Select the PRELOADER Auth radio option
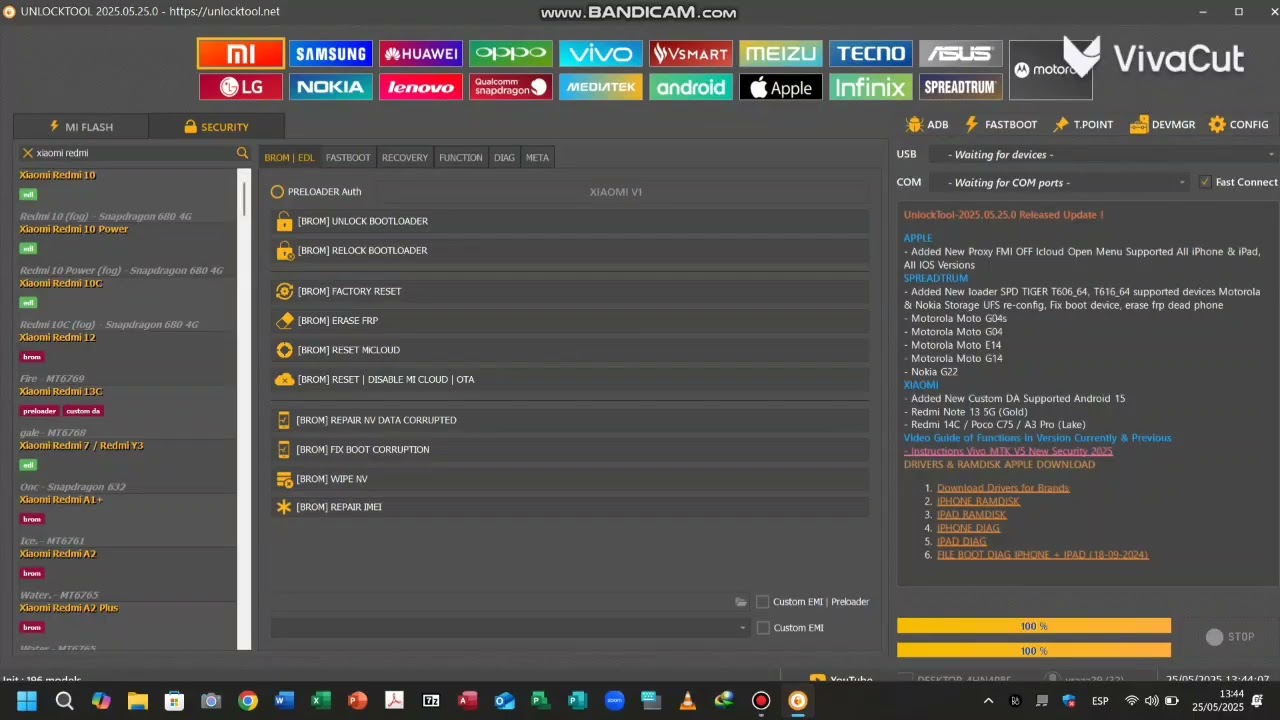 pyautogui.click(x=277, y=192)
